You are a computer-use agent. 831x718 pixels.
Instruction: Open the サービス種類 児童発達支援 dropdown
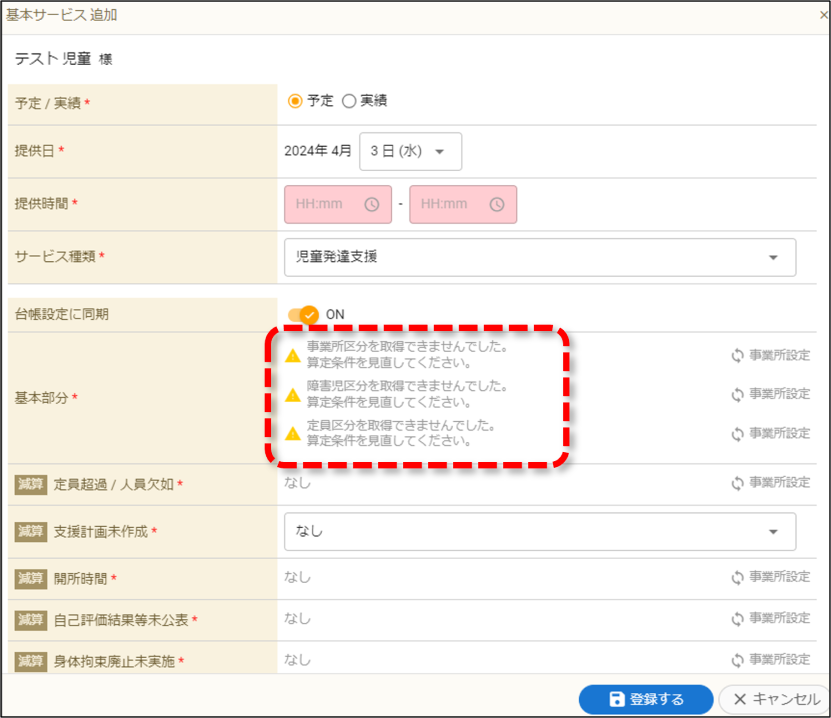click(540, 258)
